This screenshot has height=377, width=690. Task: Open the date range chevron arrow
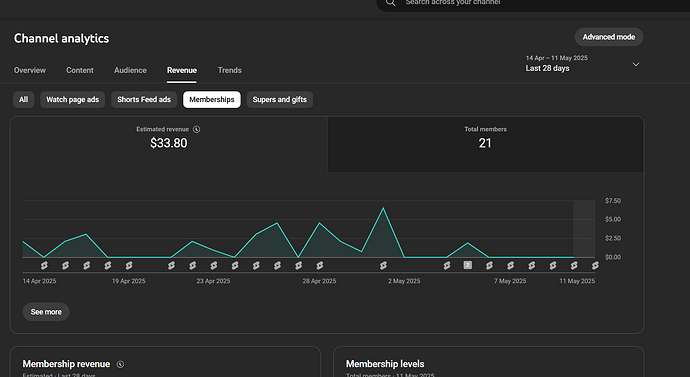636,64
